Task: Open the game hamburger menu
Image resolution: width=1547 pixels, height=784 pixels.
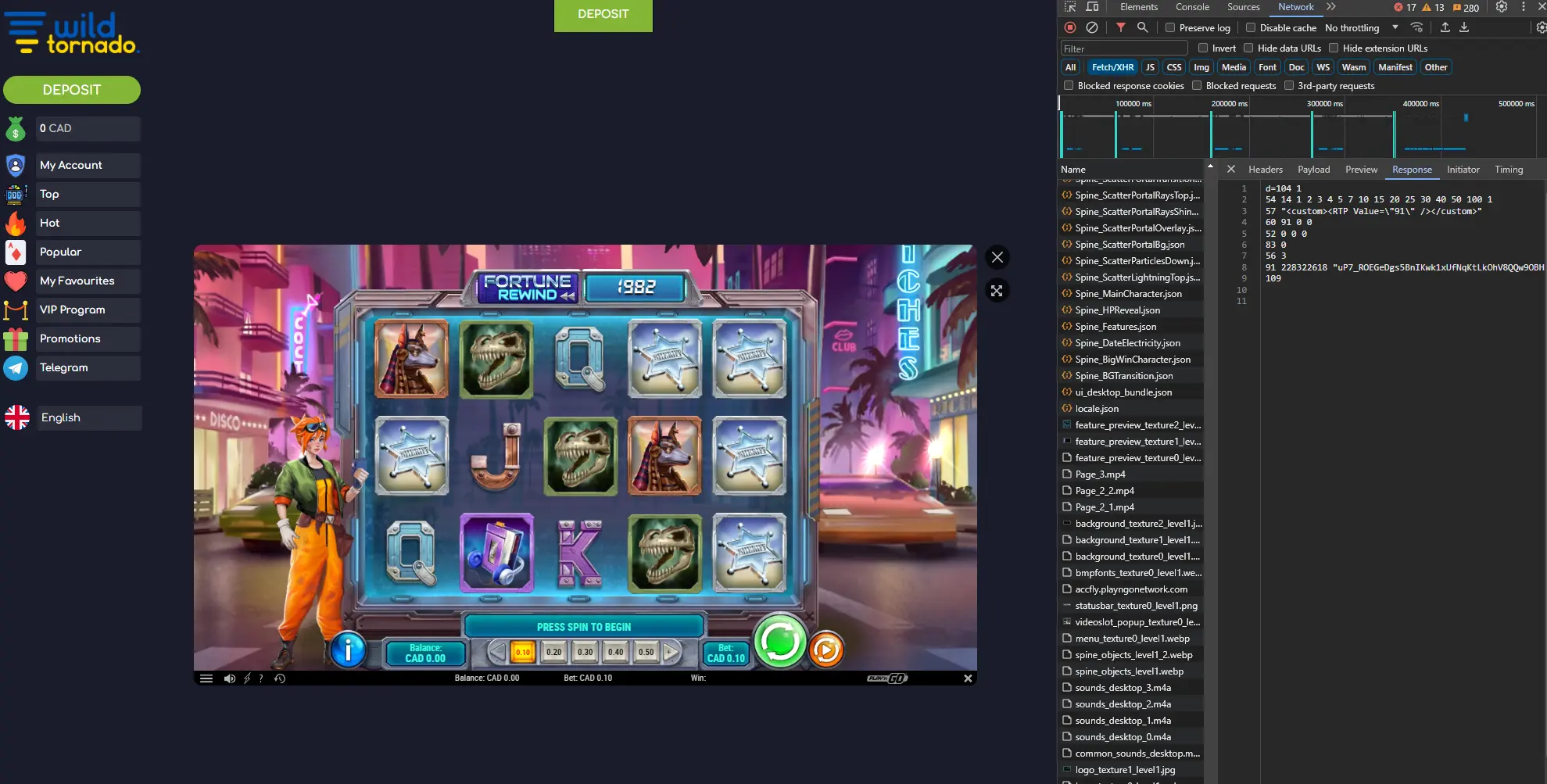Action: pos(206,678)
